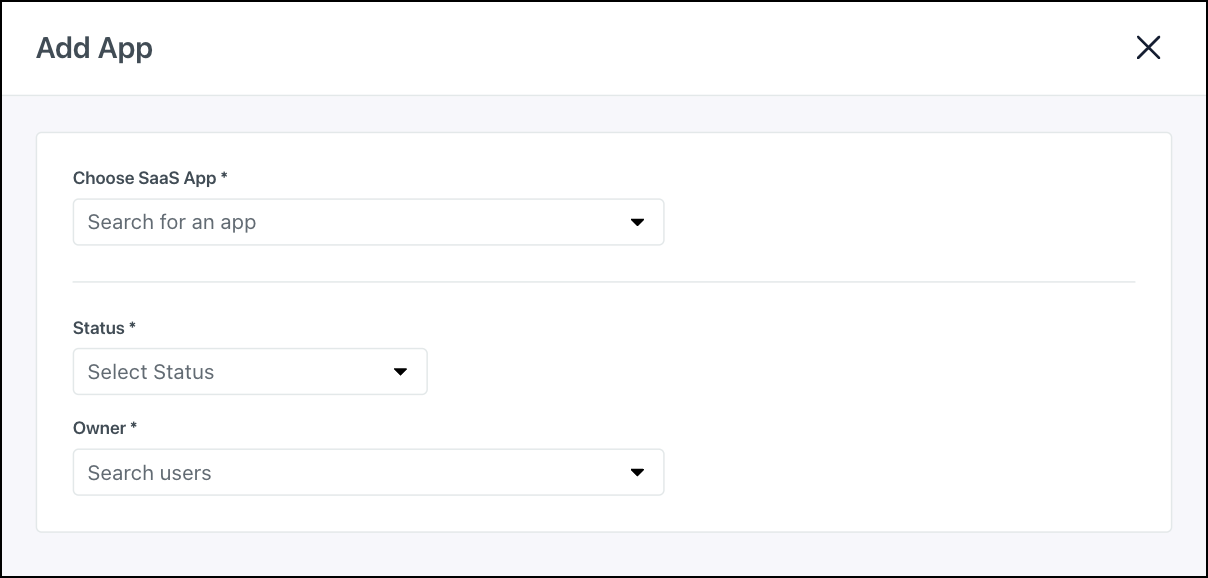Click the 'Status' required field label
The height and width of the screenshot is (578, 1208).
pos(105,328)
